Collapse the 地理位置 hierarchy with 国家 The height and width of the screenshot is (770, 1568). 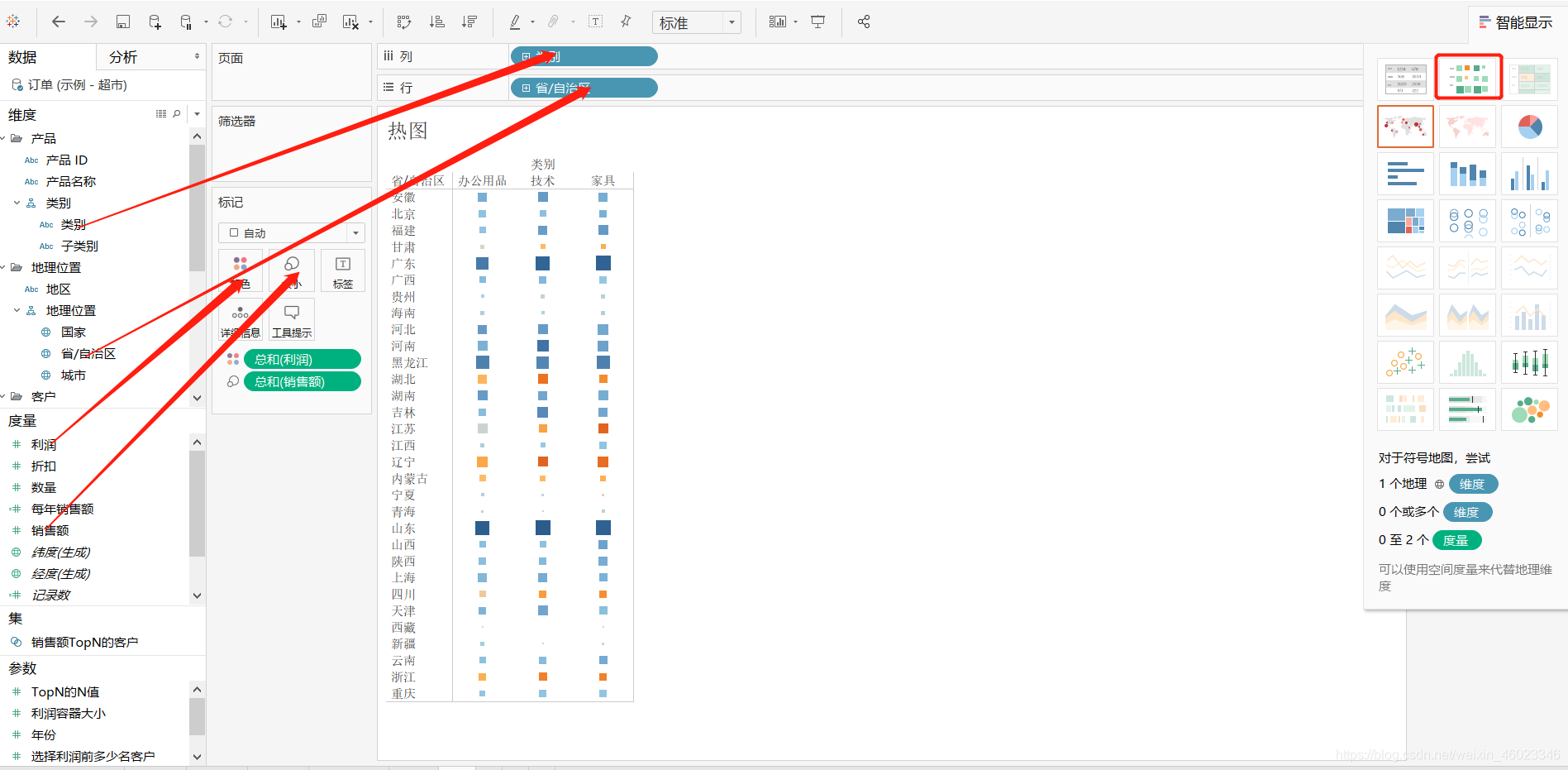coord(17,310)
